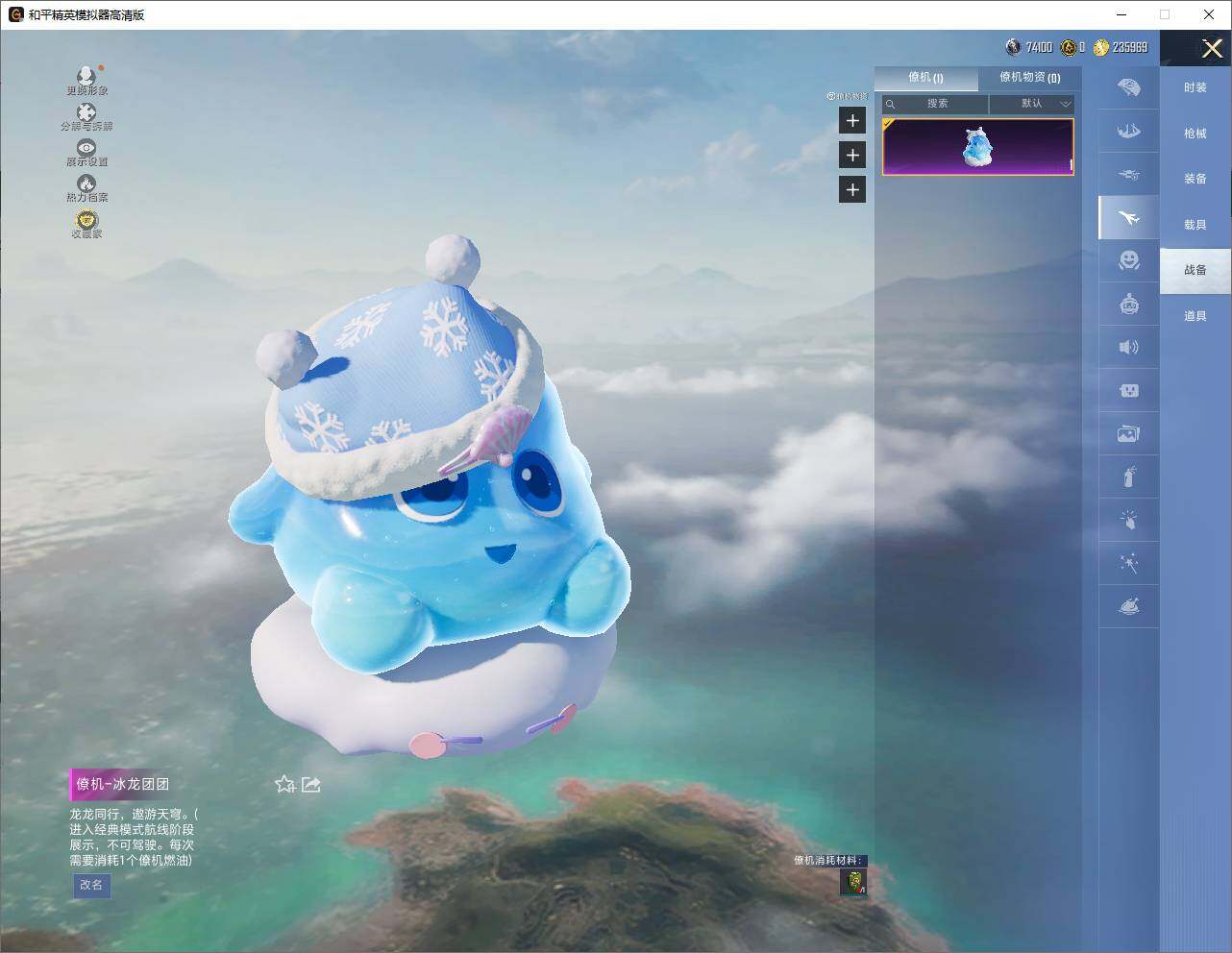Switch to the 僚机物资 (0) tab
Viewport: 1232px width, 953px height.
(1029, 78)
